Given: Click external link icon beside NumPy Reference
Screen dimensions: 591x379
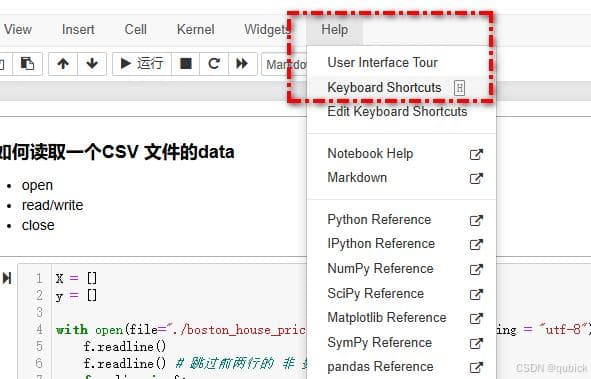Looking at the screenshot, I should click(476, 269).
